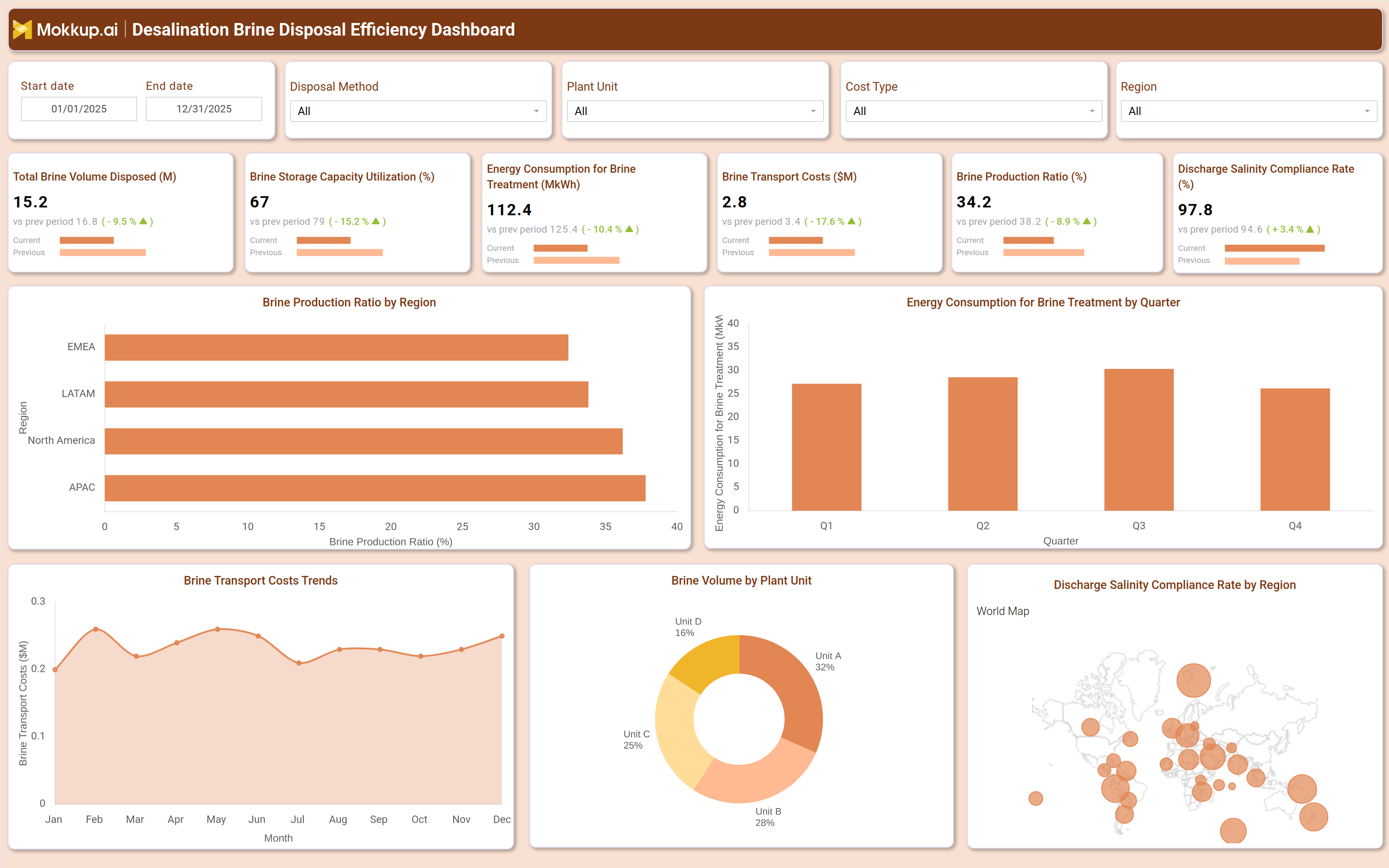Click the 2.8 transport costs value
The height and width of the screenshot is (868, 1389).
tap(734, 202)
